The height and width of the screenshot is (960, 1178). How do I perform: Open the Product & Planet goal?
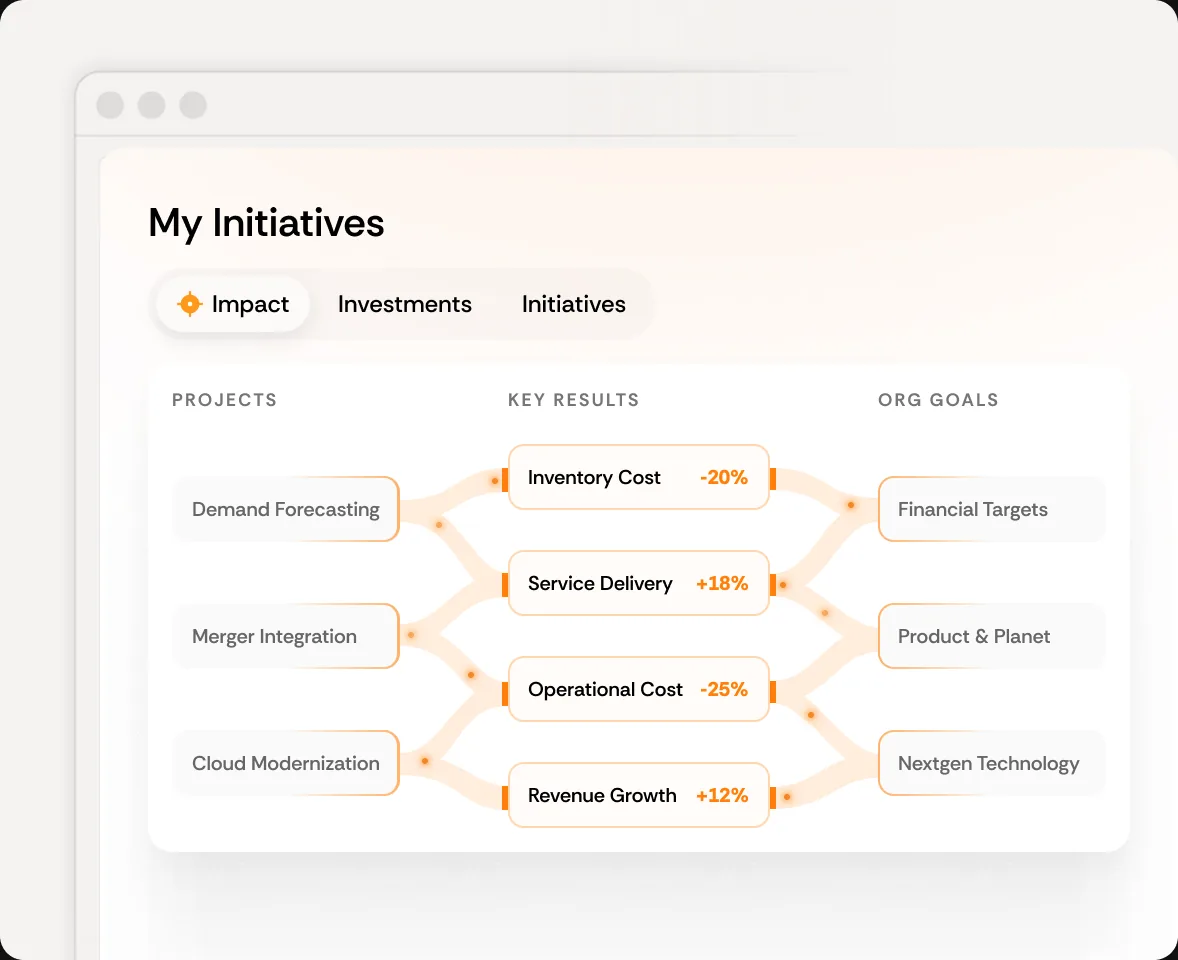click(x=992, y=636)
